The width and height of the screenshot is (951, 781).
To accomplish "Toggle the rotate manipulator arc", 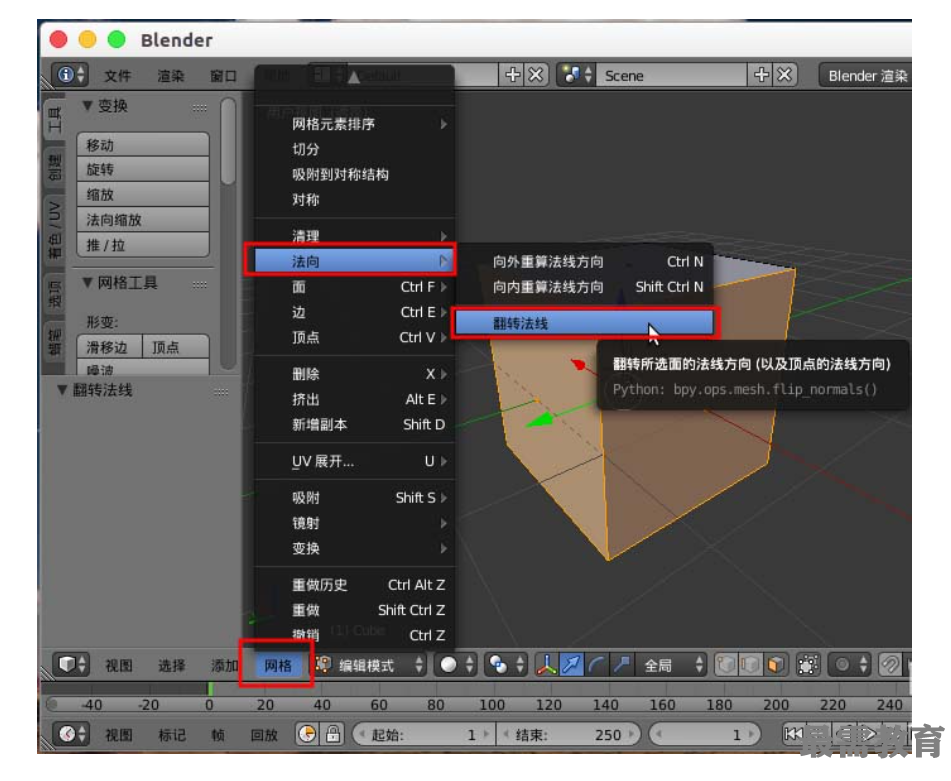I will point(596,665).
